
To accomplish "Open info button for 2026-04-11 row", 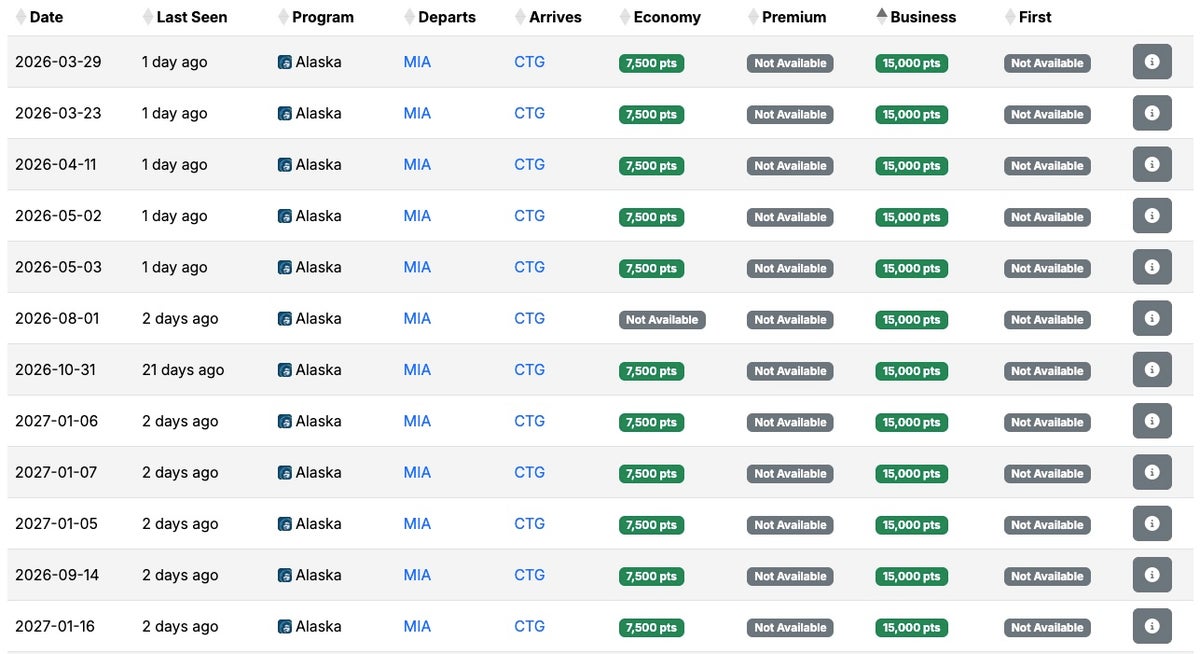I will point(1151,165).
